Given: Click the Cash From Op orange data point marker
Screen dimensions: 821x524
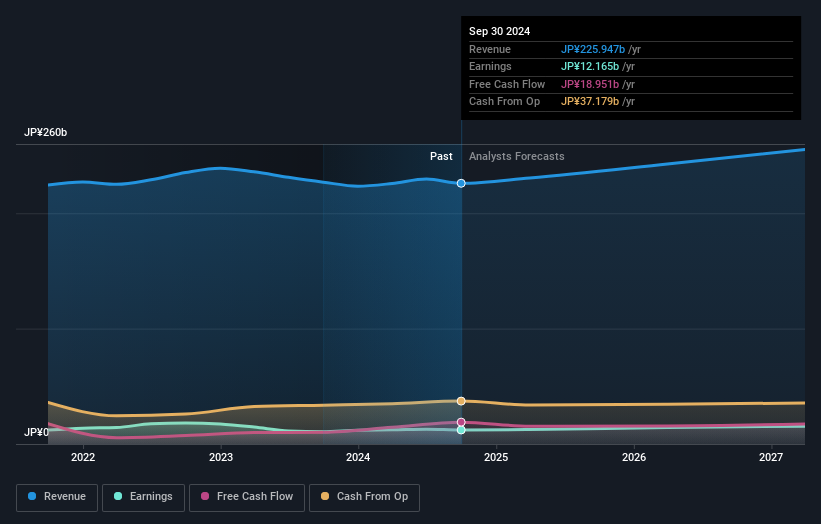Looking at the screenshot, I should pyautogui.click(x=461, y=401).
